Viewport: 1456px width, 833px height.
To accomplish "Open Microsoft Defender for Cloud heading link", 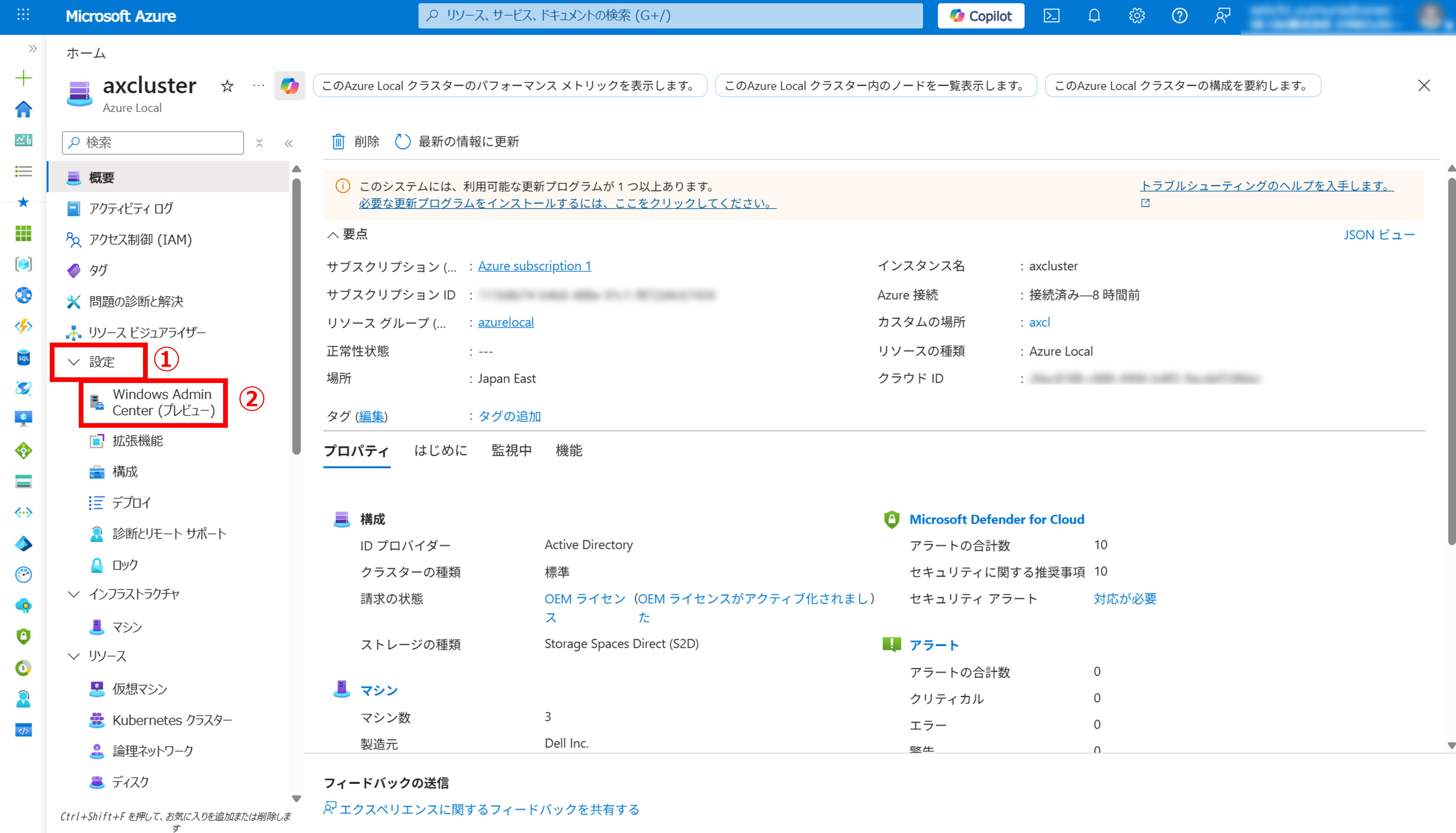I will pos(997,519).
